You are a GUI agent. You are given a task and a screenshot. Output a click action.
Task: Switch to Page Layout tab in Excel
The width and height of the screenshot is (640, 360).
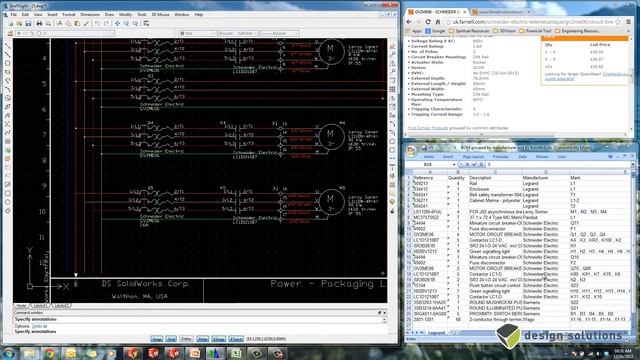coord(473,157)
